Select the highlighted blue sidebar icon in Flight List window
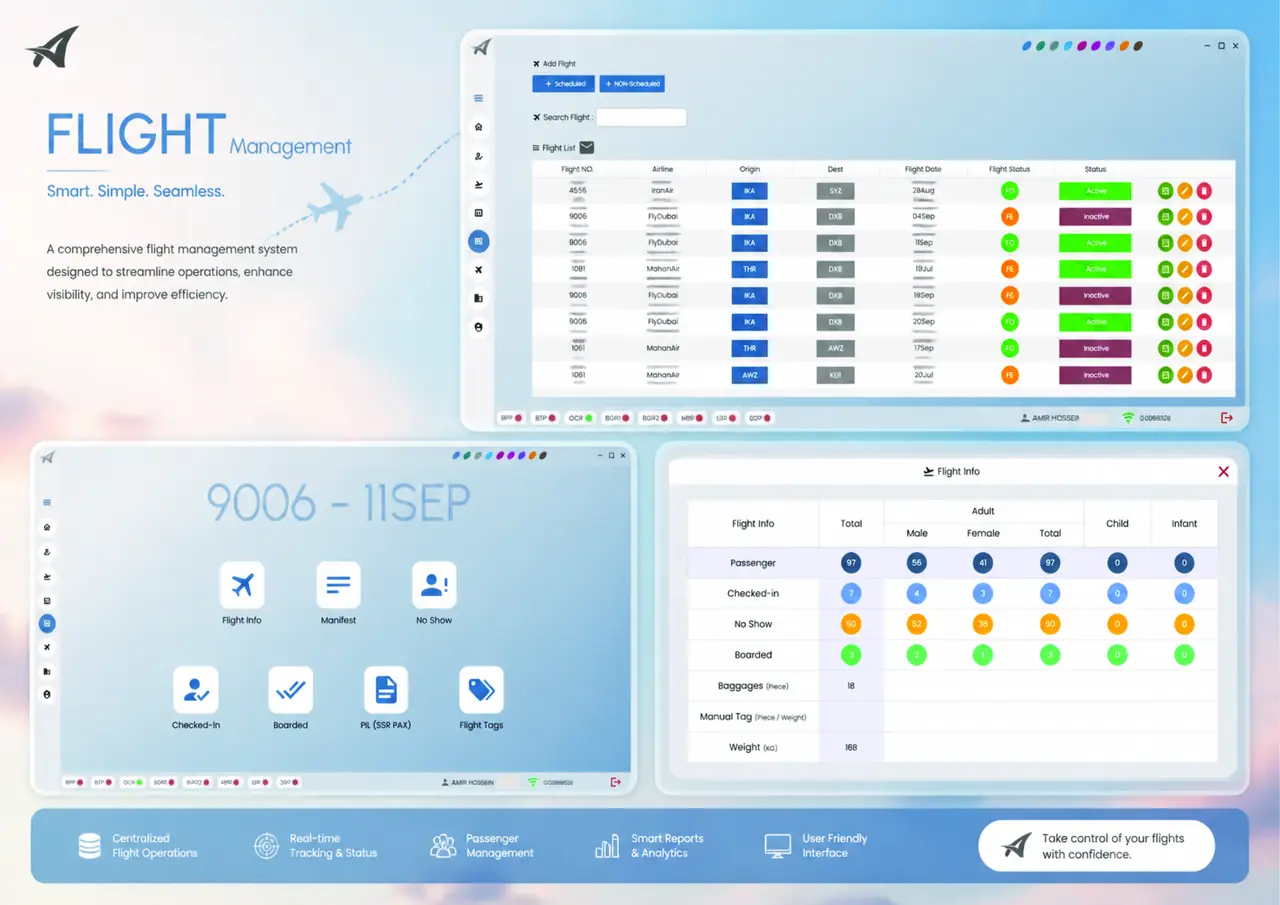Viewport: 1280px width, 905px height. (x=479, y=241)
